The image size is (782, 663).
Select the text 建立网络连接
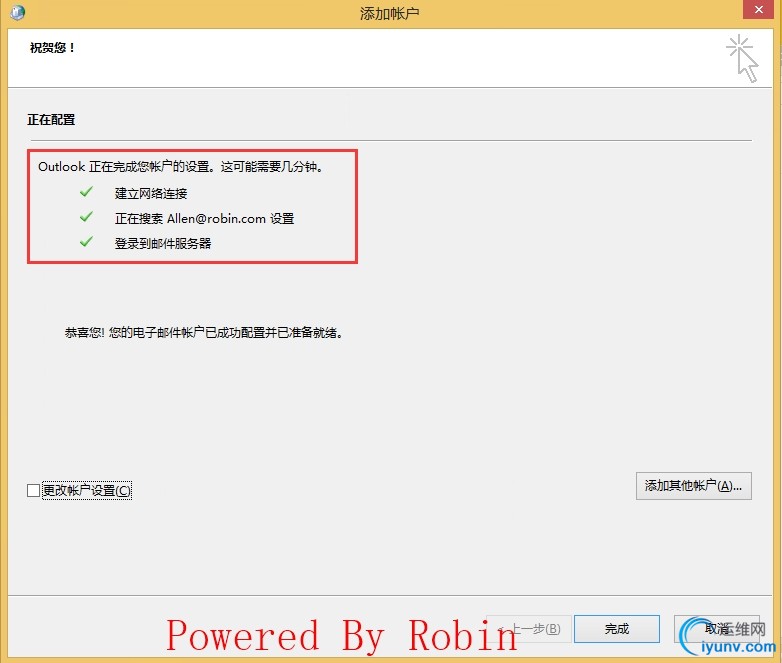click(x=151, y=194)
